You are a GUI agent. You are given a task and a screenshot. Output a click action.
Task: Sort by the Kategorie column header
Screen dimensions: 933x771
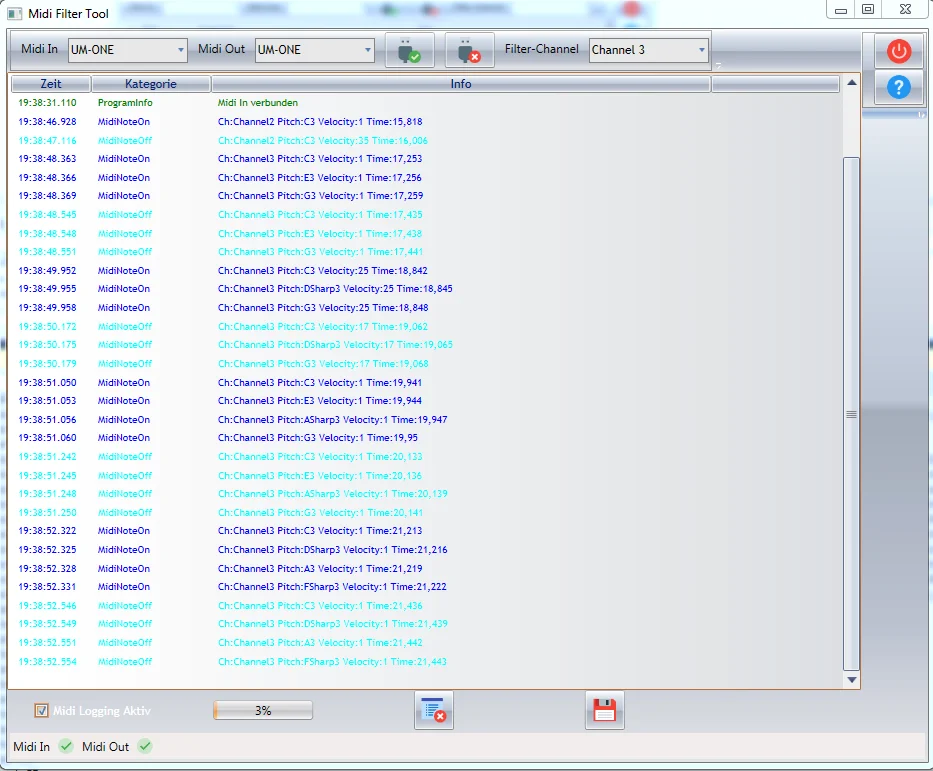151,84
